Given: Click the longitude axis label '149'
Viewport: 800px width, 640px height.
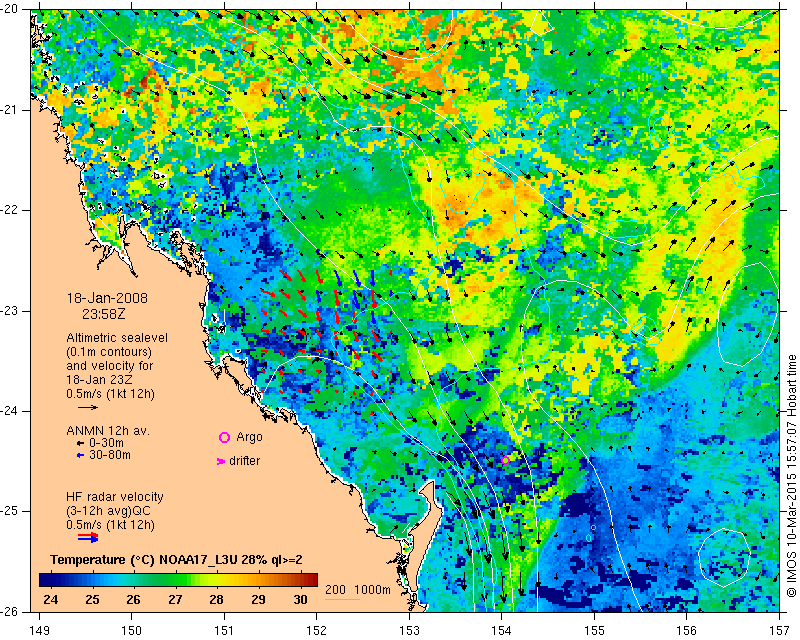Looking at the screenshot, I should pos(40,631).
